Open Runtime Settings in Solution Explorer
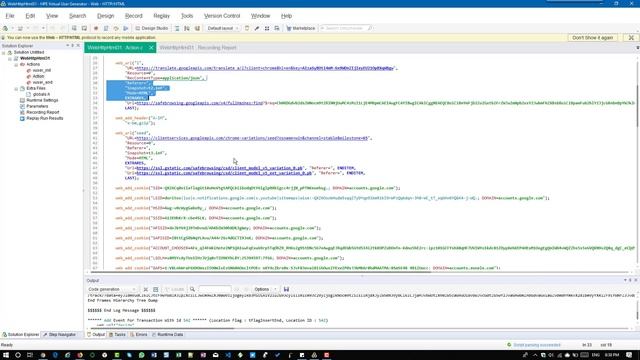Image resolution: width=640 pixels, height=360 pixels. 42,100
